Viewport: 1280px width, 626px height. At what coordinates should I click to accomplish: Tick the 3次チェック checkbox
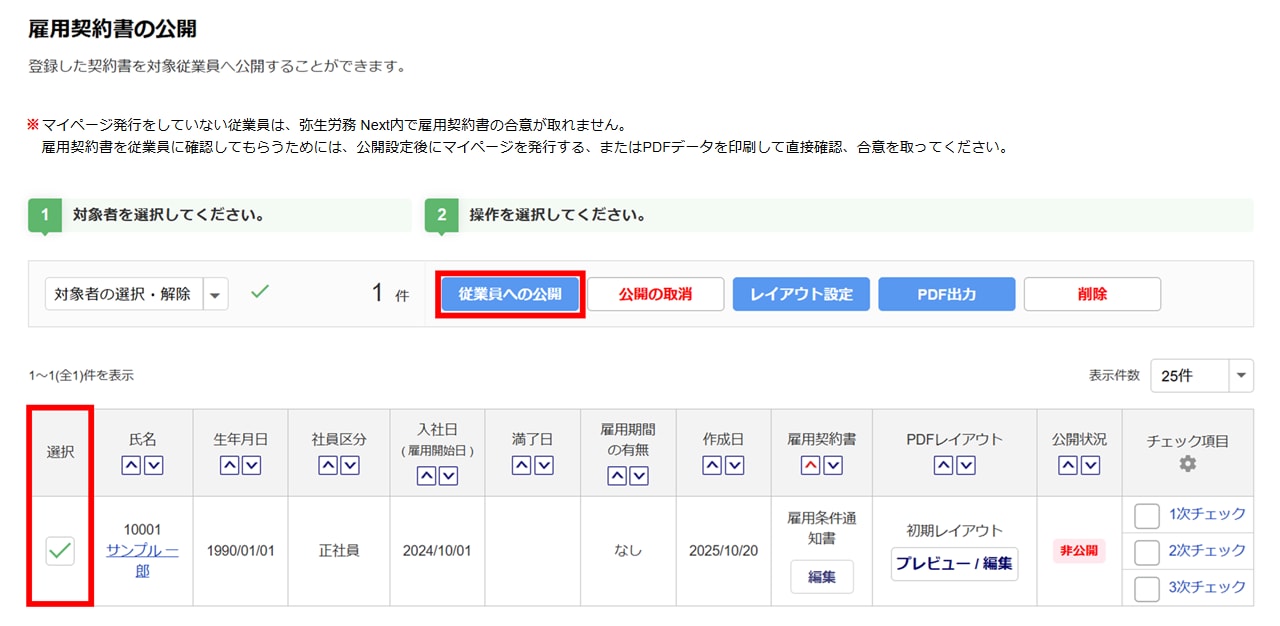1147,587
